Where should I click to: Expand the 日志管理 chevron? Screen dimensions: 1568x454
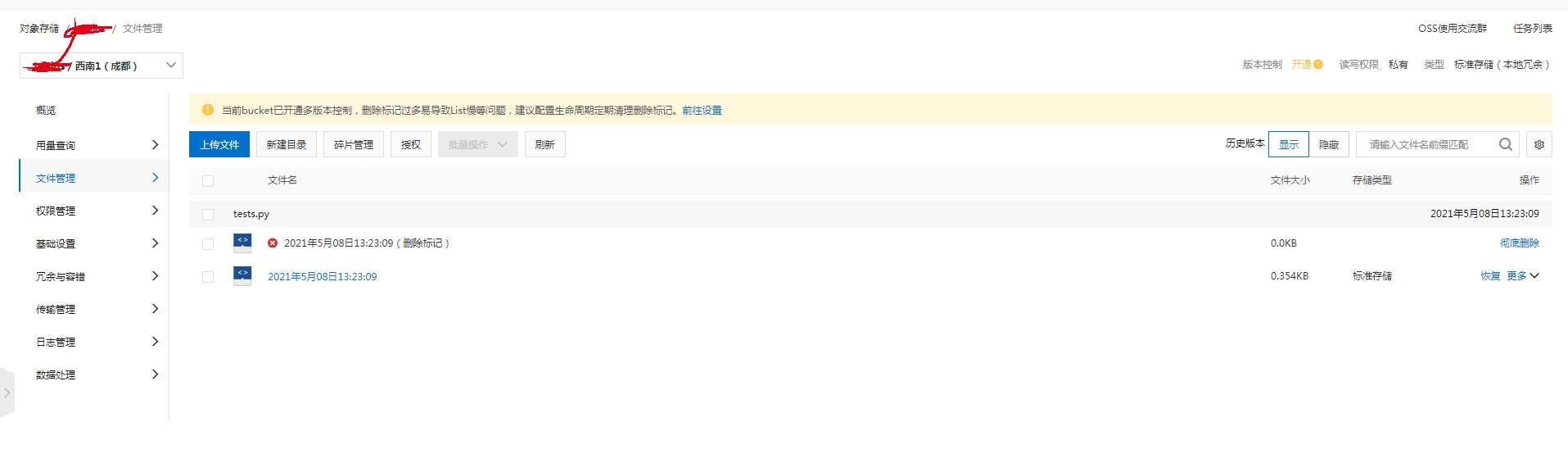pos(156,342)
